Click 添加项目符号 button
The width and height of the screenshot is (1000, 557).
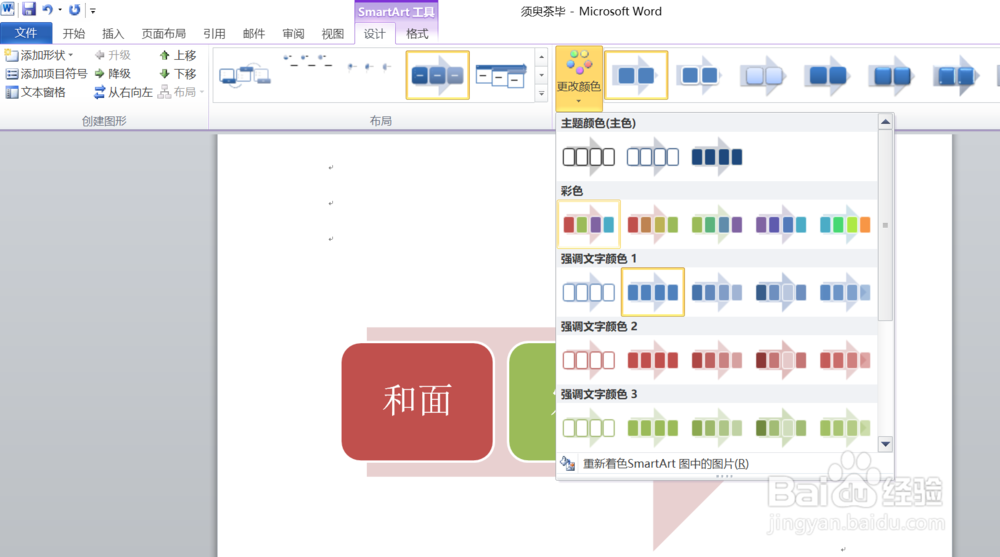(46, 73)
